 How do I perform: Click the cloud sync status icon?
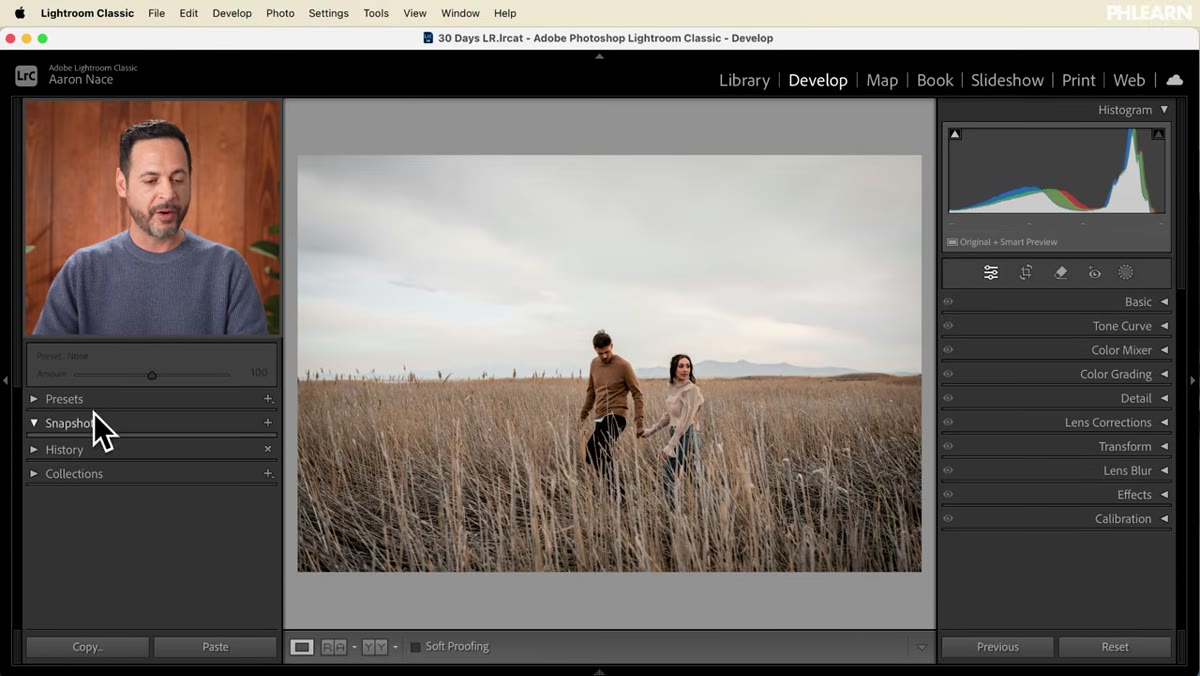tap(1175, 80)
